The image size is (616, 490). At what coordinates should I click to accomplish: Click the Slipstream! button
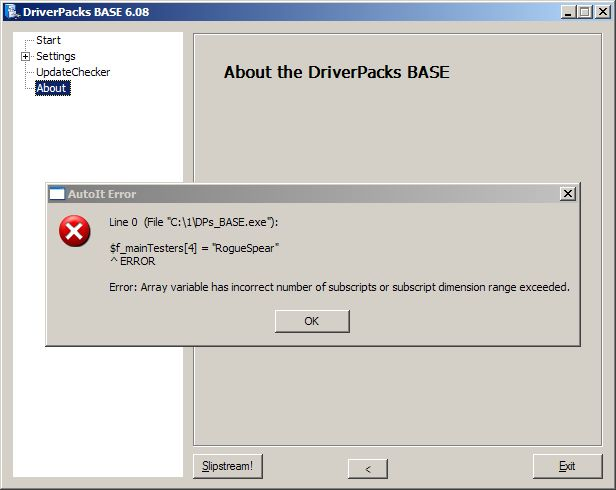coord(227,466)
